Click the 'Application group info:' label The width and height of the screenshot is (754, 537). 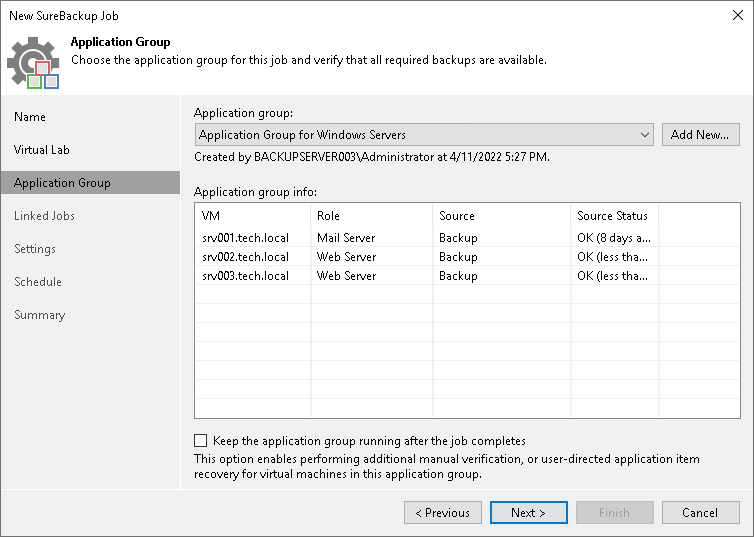[255, 192]
